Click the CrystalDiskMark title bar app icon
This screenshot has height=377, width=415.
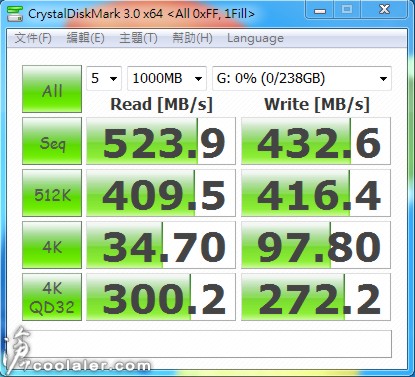pyautogui.click(x=15, y=13)
